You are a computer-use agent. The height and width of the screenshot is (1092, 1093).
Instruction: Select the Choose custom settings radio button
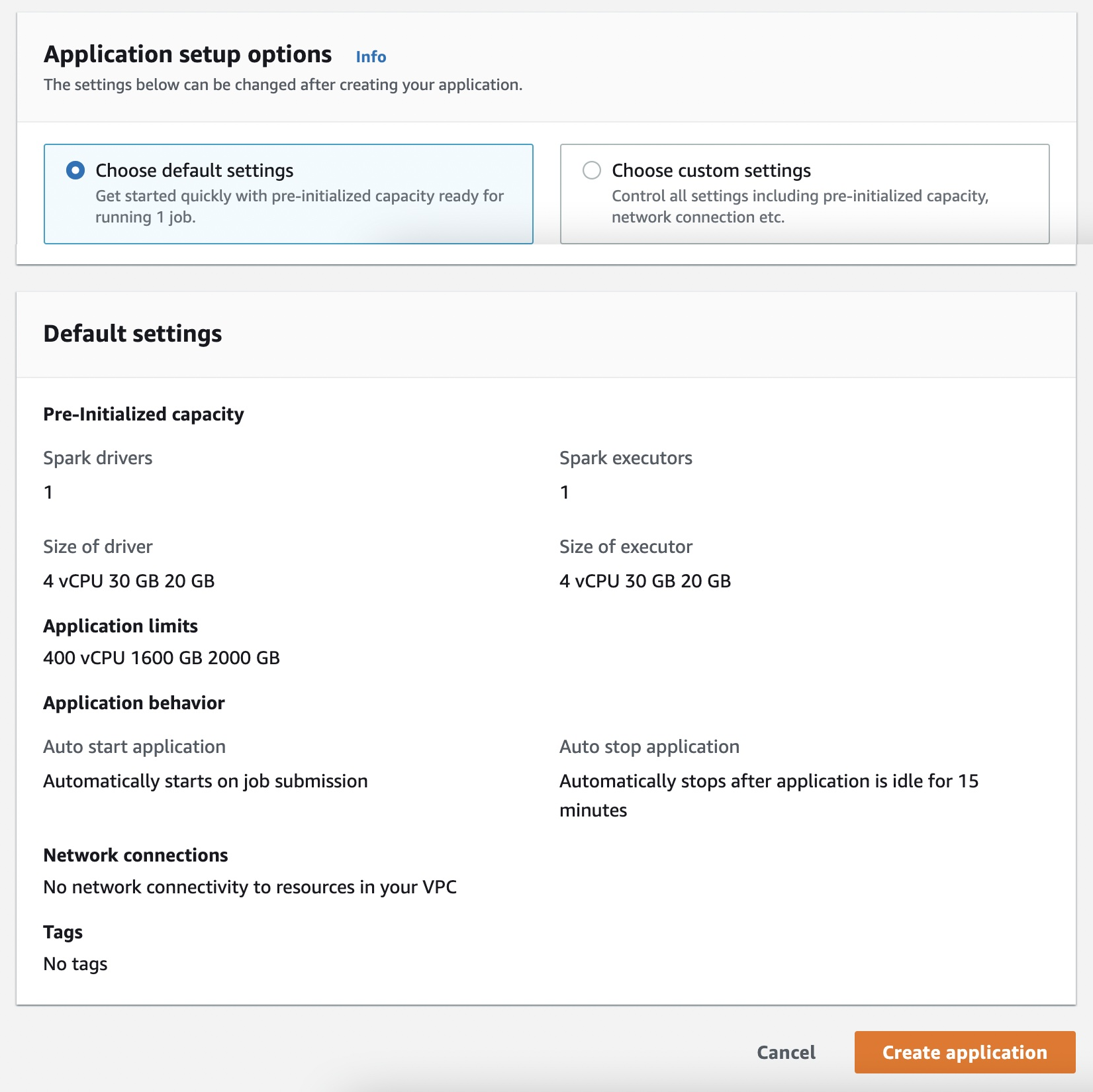click(x=593, y=170)
